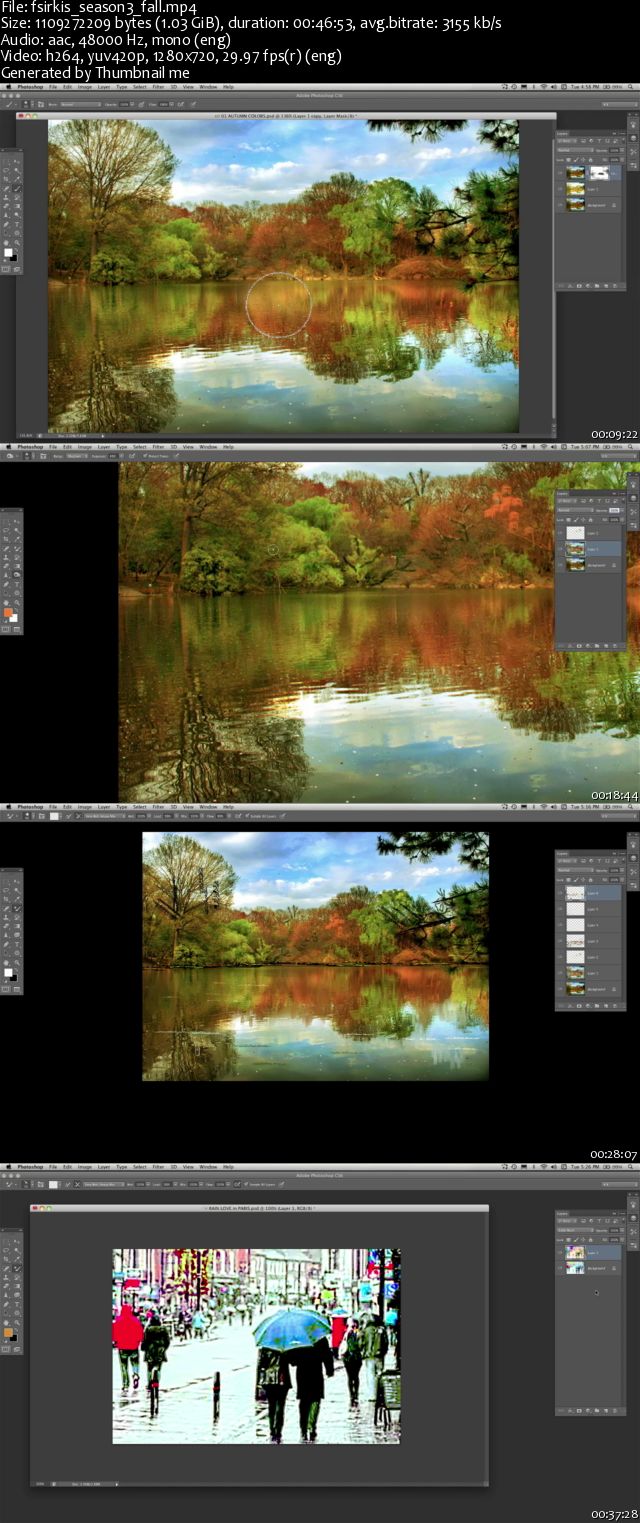Viewport: 640px width, 1523px height.
Task: Select the Background layer in the 00:37:28 frame
Action: coord(588,1267)
